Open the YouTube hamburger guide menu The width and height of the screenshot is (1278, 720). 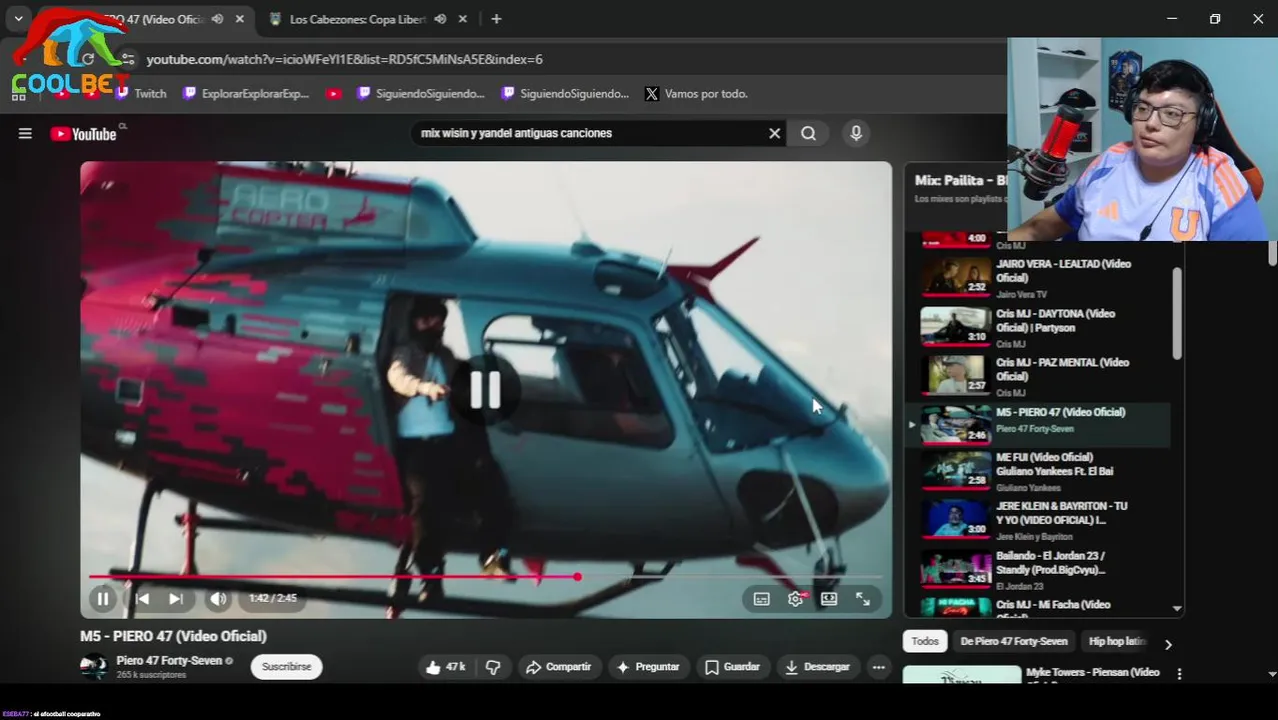25,133
